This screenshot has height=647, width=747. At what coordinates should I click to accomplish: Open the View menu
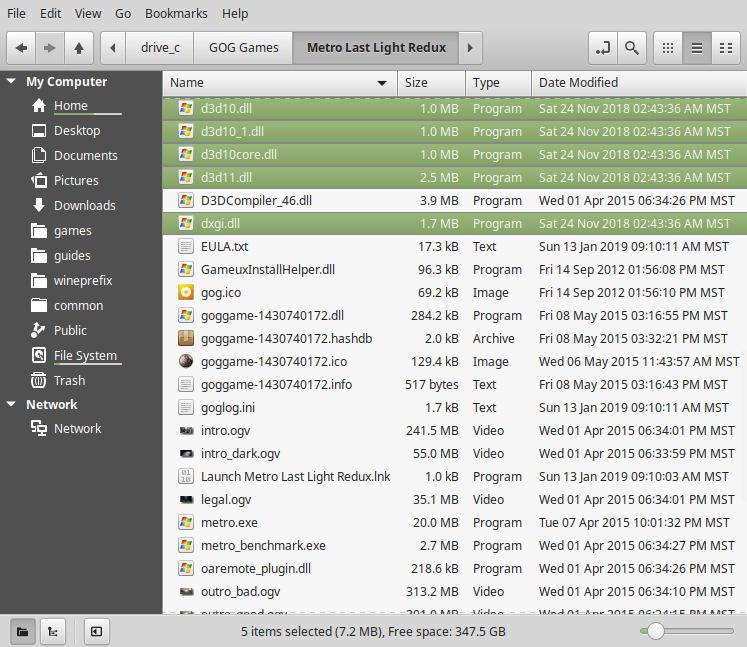pyautogui.click(x=88, y=13)
